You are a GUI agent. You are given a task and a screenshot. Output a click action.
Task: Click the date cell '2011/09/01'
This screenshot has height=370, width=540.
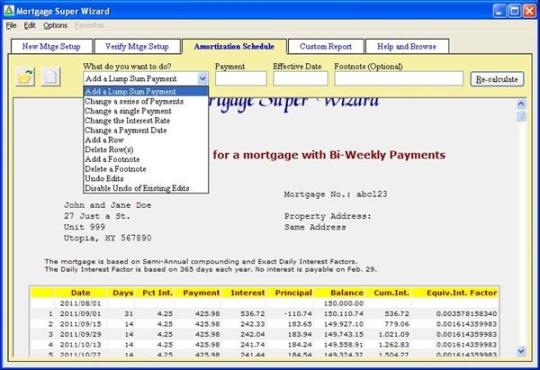tap(80, 314)
